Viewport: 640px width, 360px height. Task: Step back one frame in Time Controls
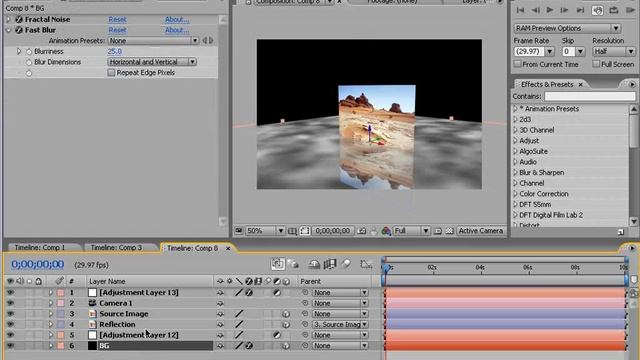536,10
